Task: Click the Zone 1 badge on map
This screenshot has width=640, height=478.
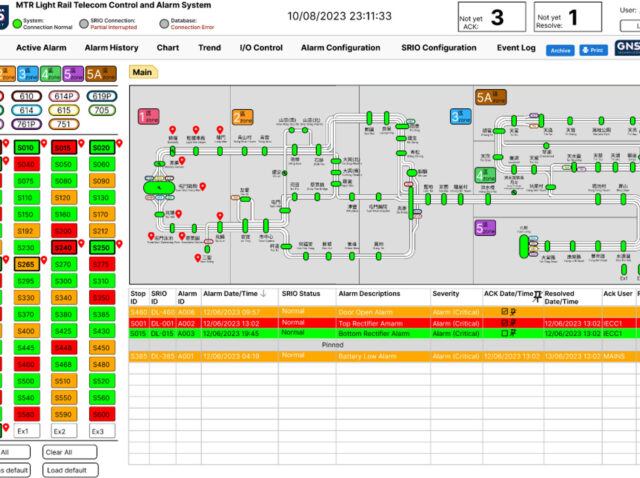Action: 148,117
